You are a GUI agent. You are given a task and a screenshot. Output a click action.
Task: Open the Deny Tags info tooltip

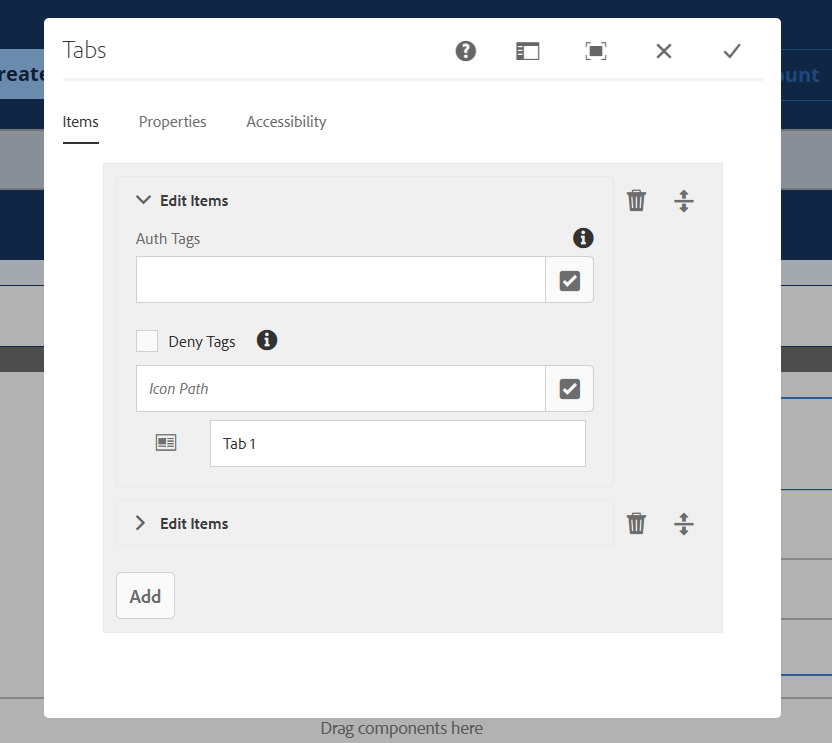tap(266, 340)
